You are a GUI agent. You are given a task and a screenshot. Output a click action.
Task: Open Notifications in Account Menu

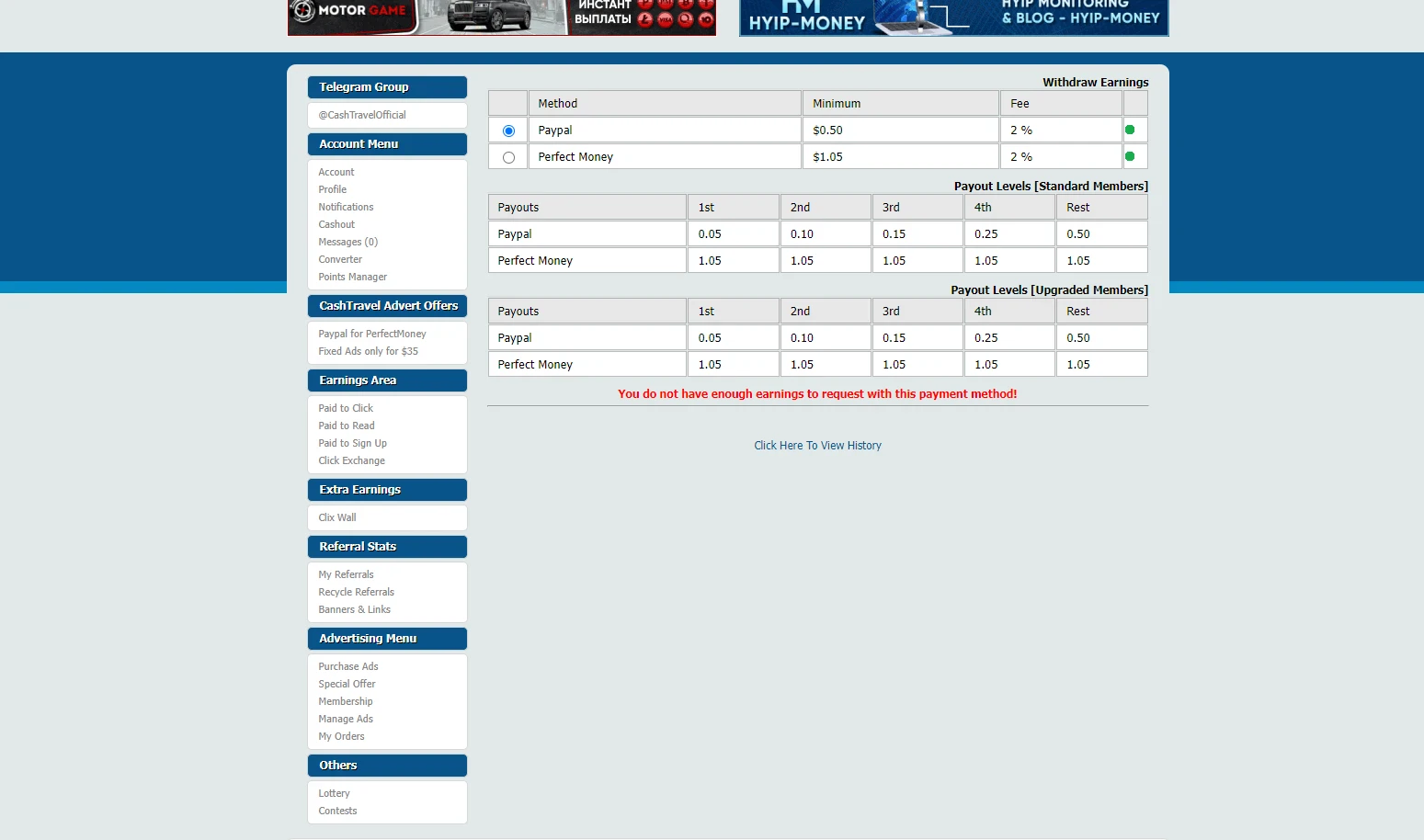coord(346,207)
